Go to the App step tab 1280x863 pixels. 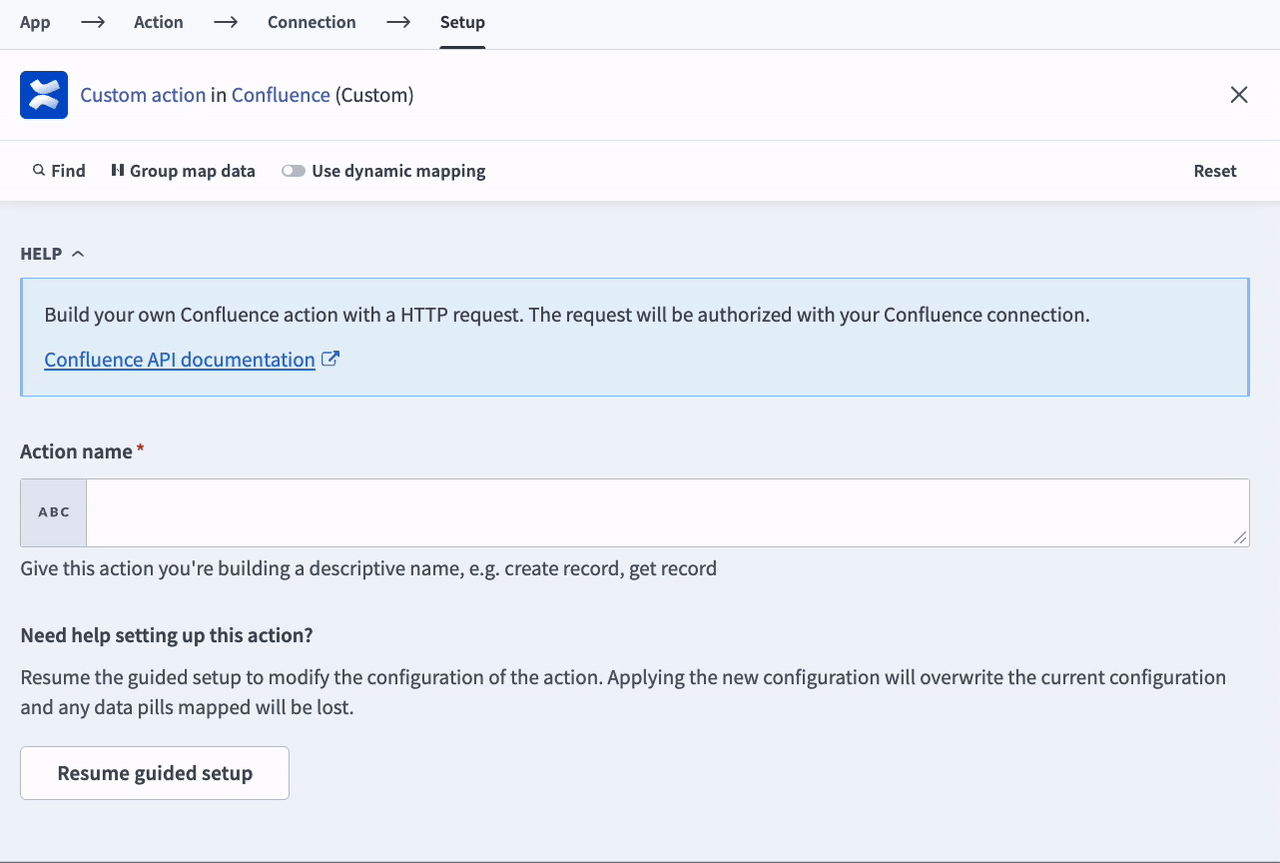(x=35, y=22)
